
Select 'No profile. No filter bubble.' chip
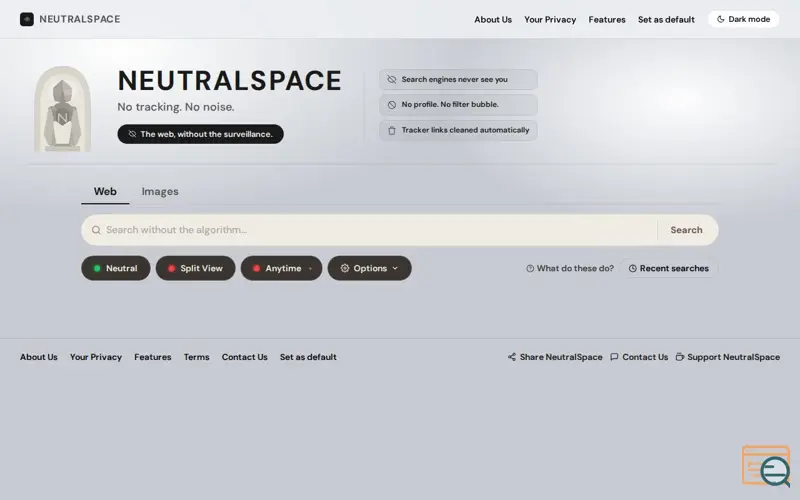point(458,105)
